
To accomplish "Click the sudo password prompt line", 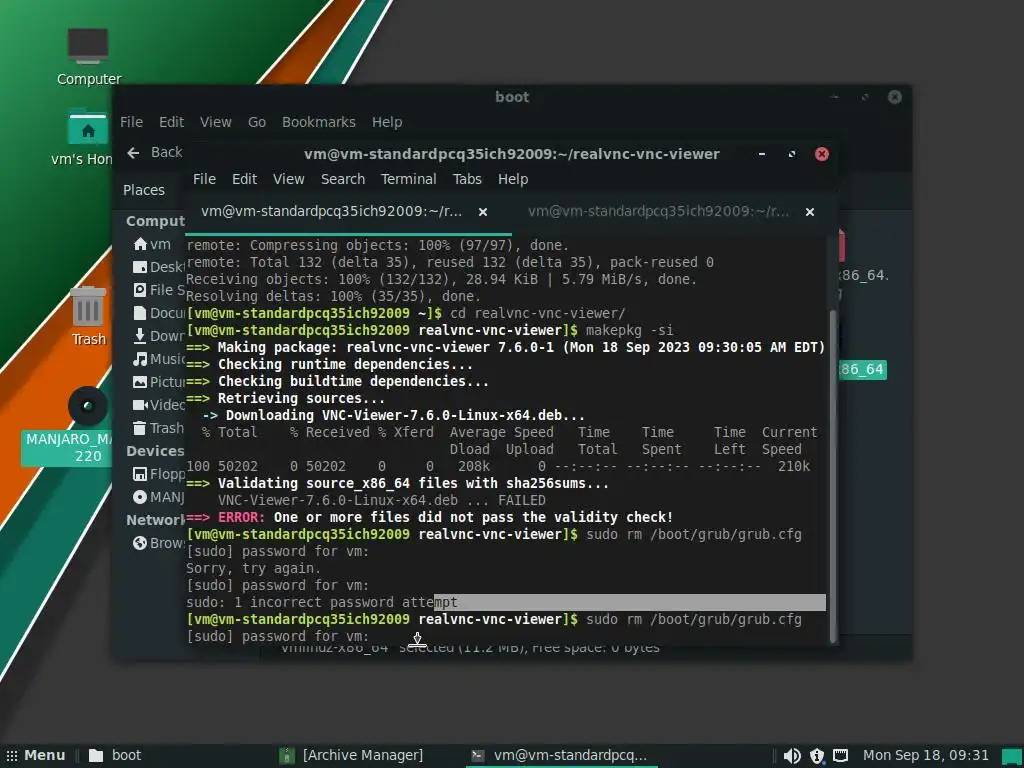I will coord(278,637).
